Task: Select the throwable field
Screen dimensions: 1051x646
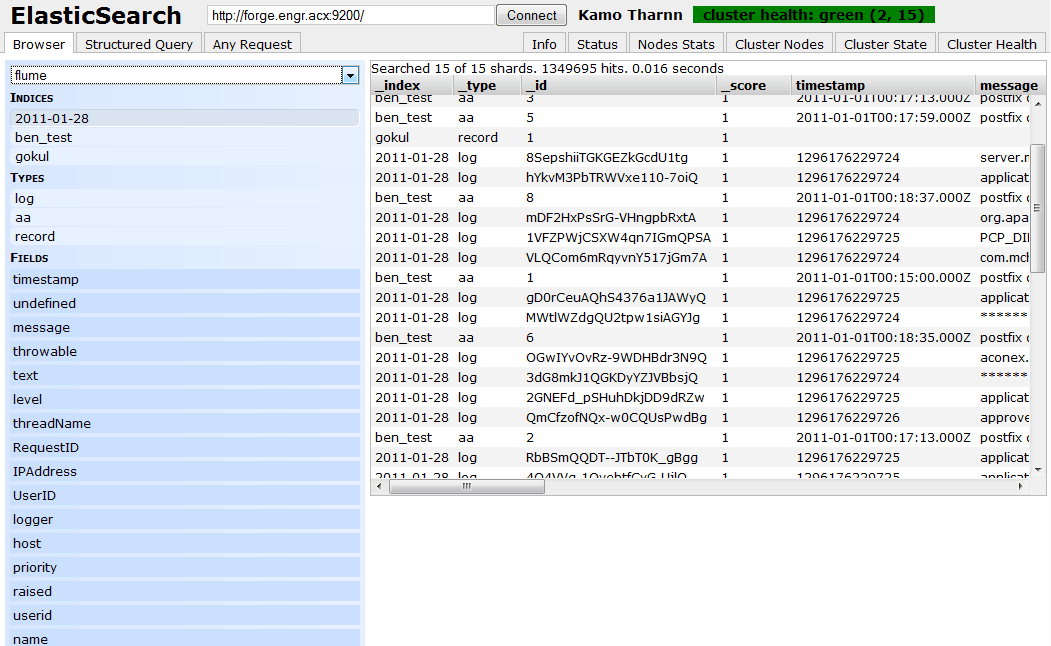Action: 44,351
